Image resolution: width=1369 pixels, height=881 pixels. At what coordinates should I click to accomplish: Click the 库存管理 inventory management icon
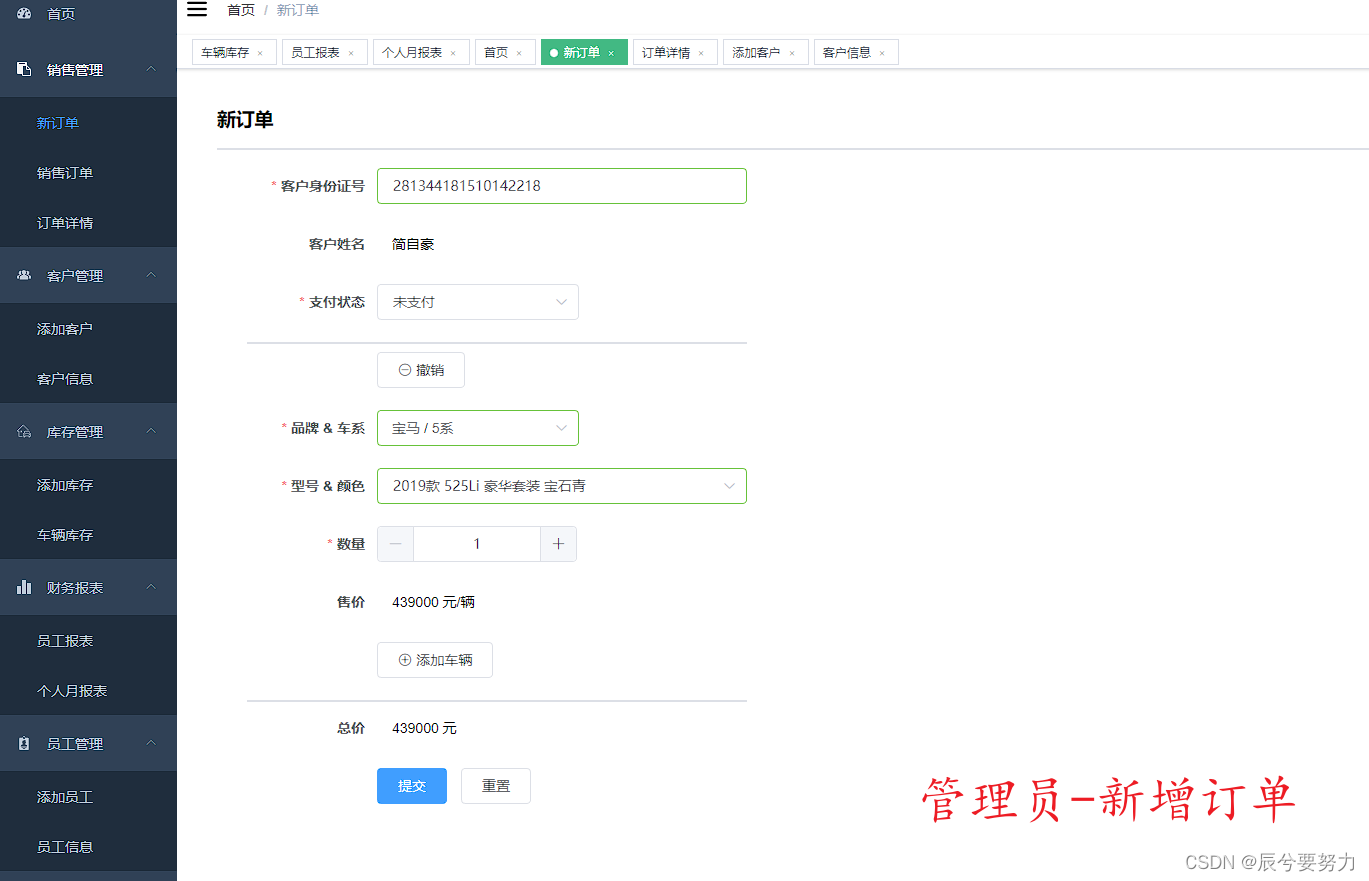(x=23, y=431)
